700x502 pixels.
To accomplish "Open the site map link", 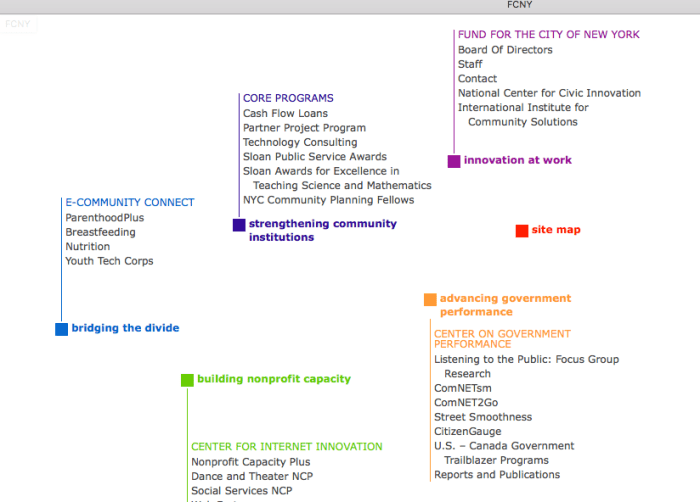I will pyautogui.click(x=556, y=230).
